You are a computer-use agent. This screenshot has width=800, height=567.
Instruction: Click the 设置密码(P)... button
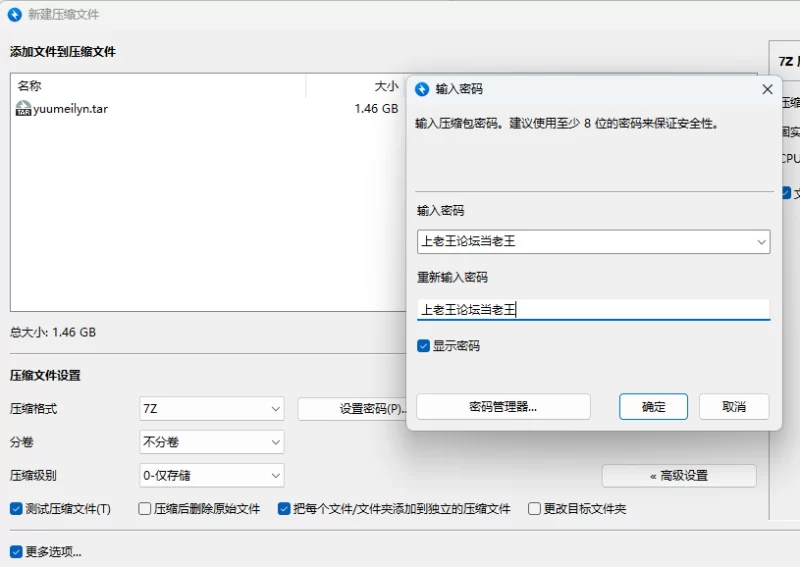coord(353,409)
